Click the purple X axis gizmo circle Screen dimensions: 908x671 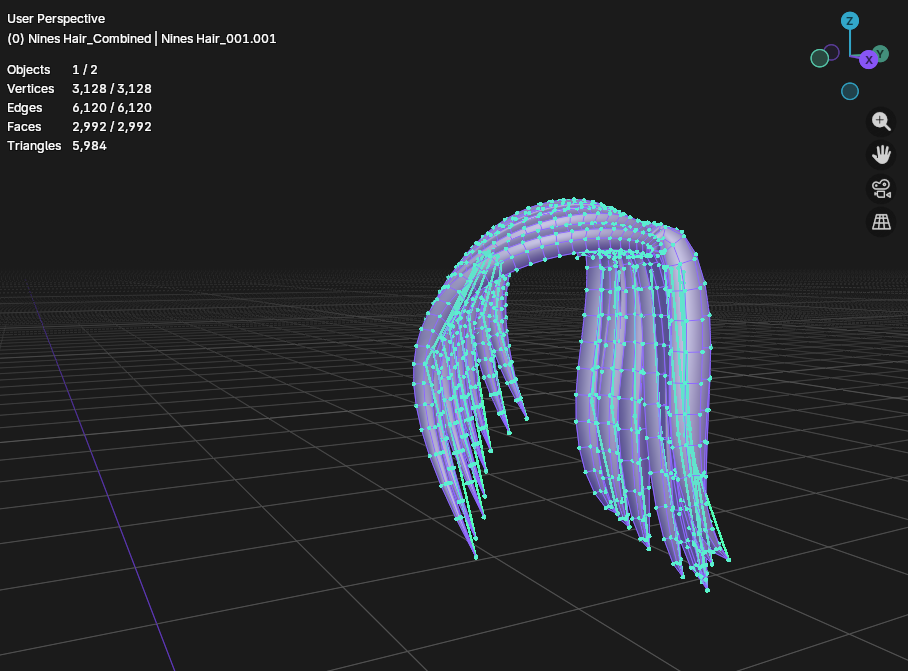868,60
